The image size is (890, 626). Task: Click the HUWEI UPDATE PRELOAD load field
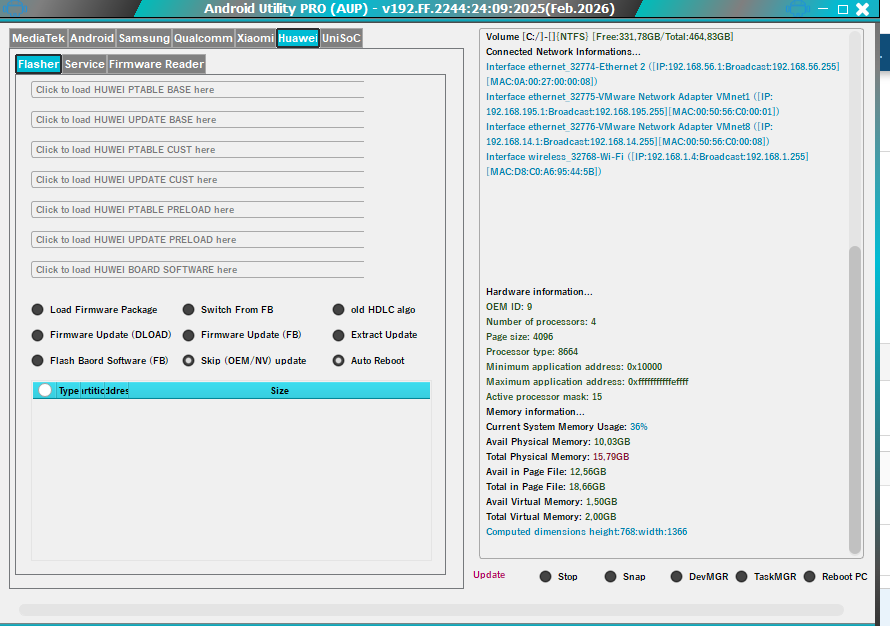(x=198, y=240)
